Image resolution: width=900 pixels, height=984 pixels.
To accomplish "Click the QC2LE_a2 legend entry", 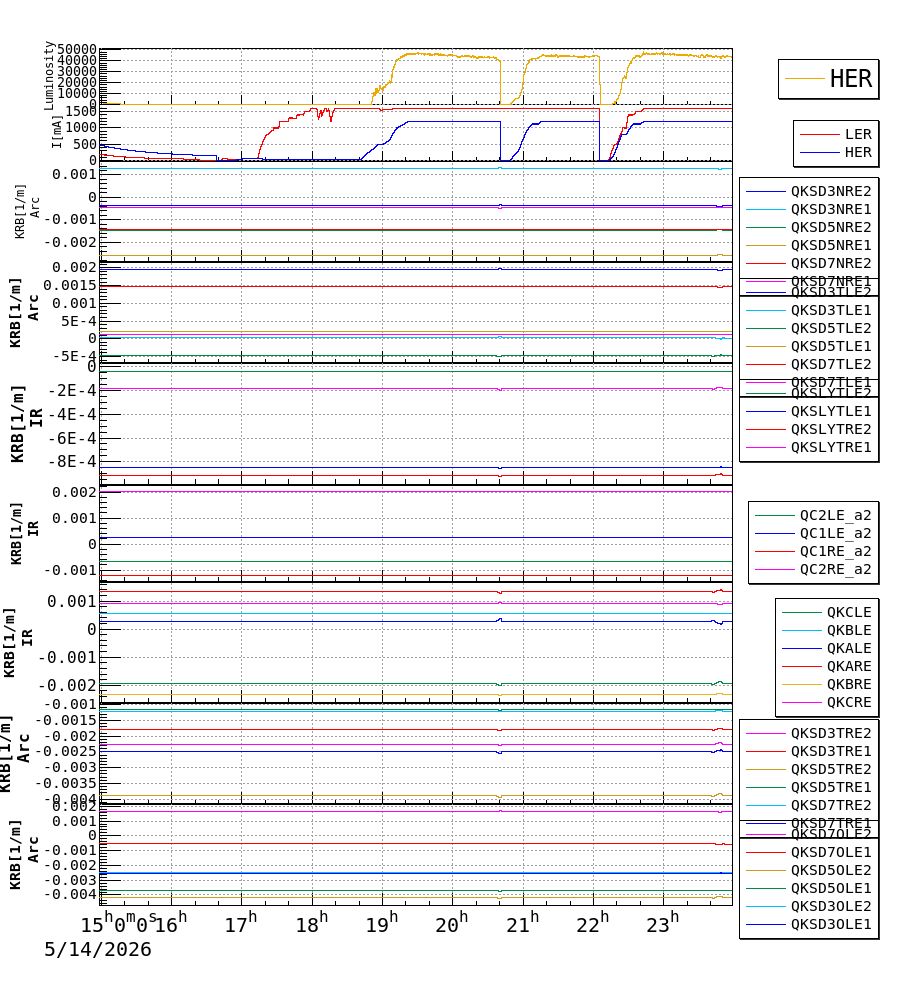I will click(x=835, y=516).
